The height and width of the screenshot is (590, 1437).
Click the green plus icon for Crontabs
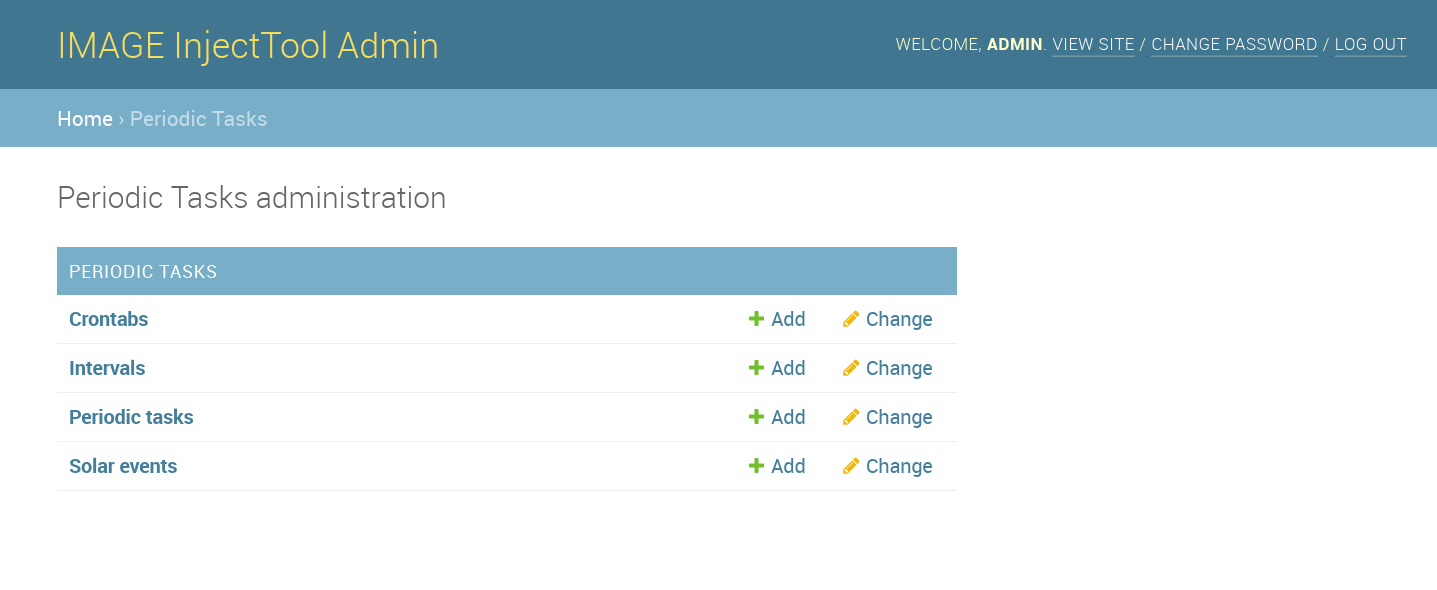pos(756,319)
